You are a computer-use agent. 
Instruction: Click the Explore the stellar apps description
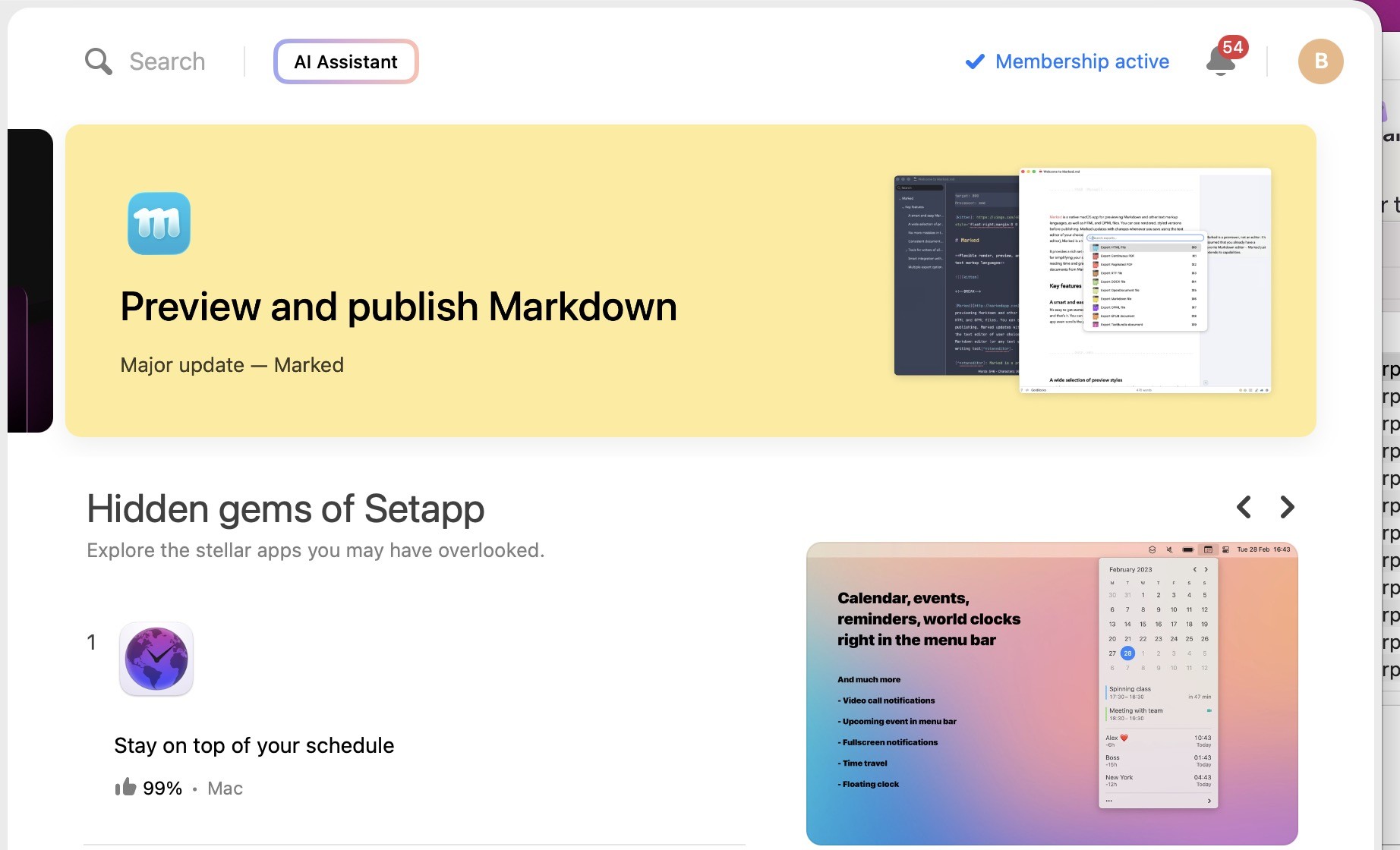[316, 550]
